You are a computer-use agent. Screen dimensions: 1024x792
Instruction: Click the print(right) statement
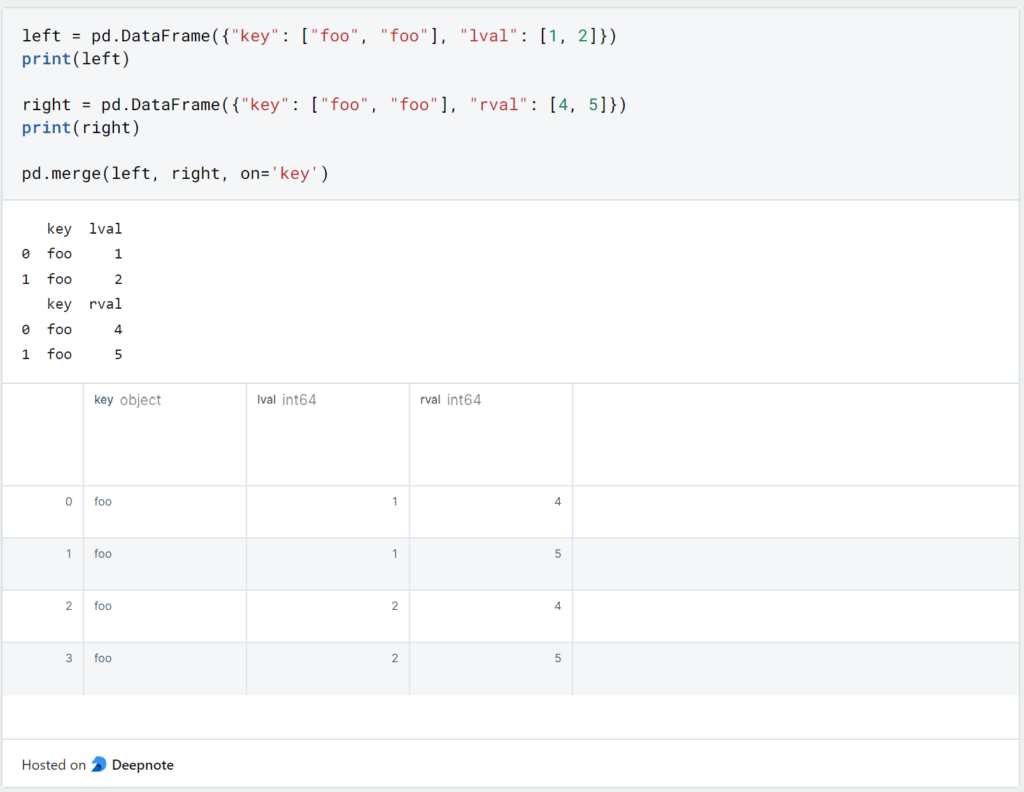pos(81,127)
